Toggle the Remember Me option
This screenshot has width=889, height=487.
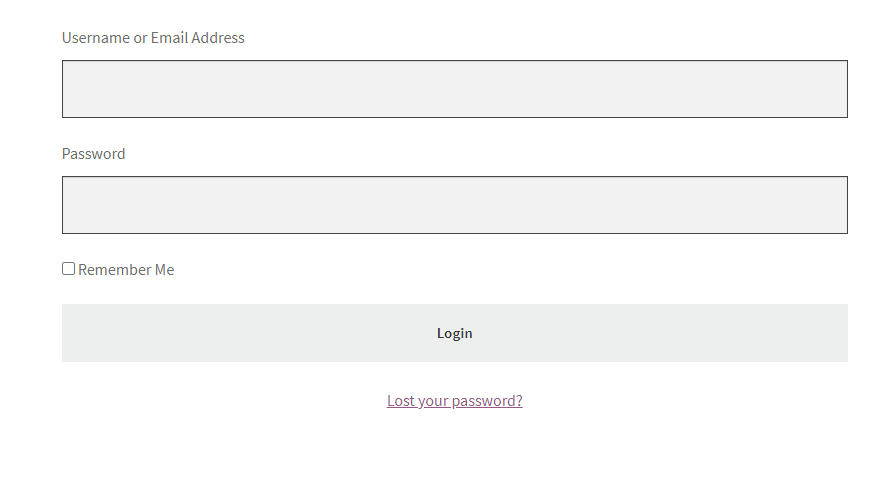click(69, 269)
